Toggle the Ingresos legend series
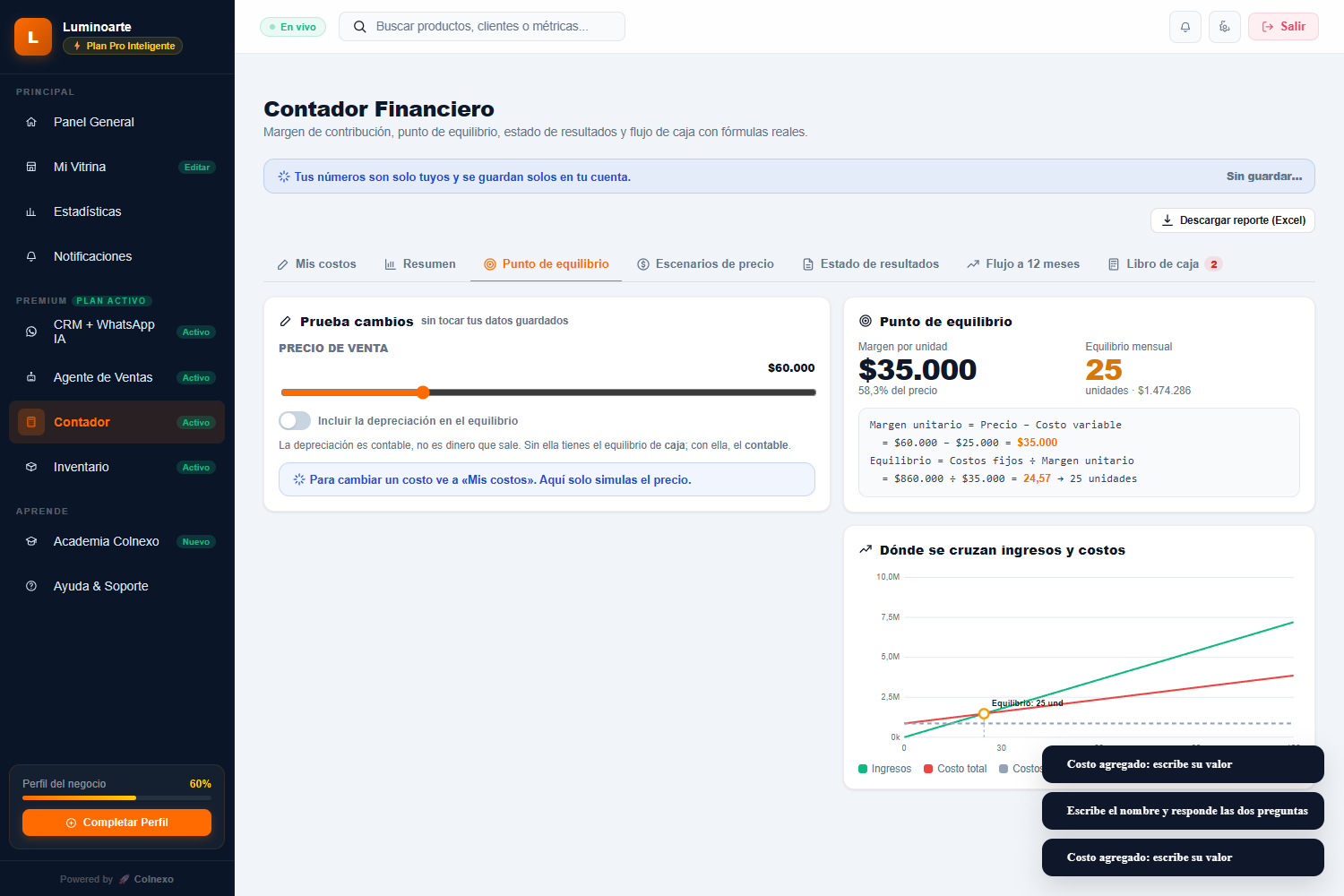This screenshot has height=896, width=1344. point(885,769)
